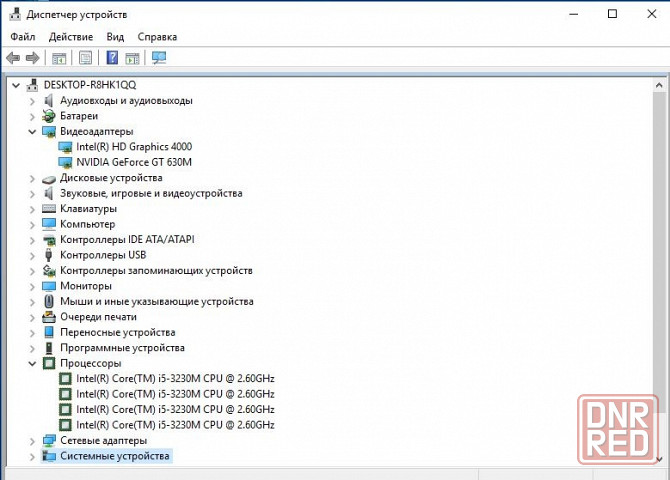The width and height of the screenshot is (670, 480).
Task: Select the Переносные устройства row
Action: tap(118, 333)
